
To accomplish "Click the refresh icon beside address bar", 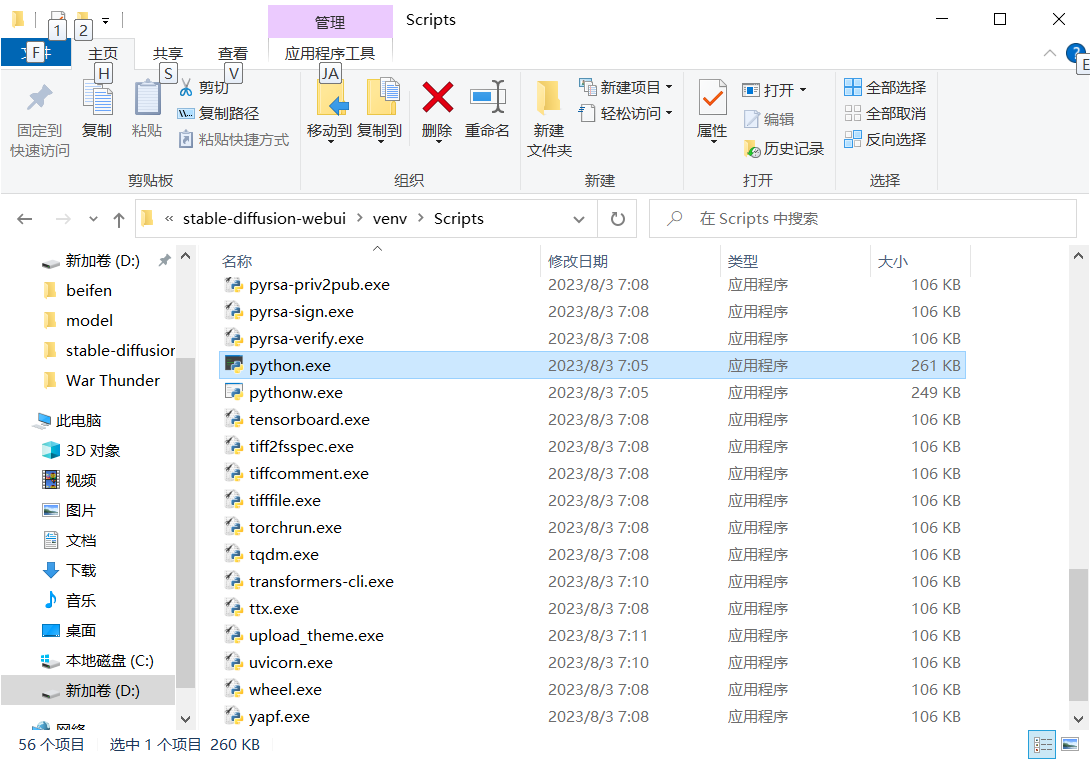I will (x=617, y=219).
